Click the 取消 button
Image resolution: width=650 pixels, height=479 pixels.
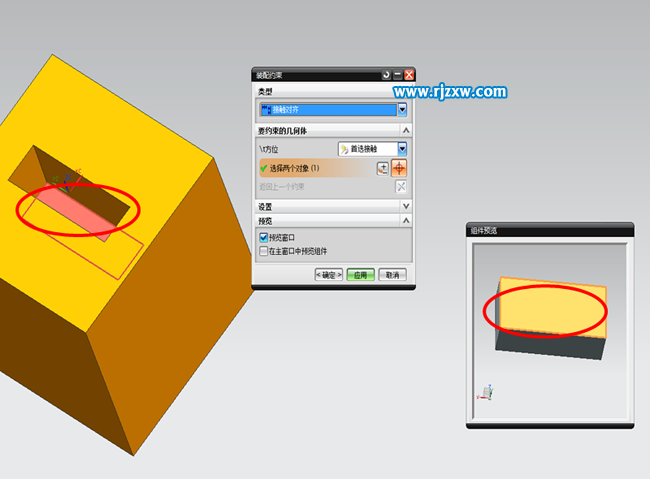393,275
